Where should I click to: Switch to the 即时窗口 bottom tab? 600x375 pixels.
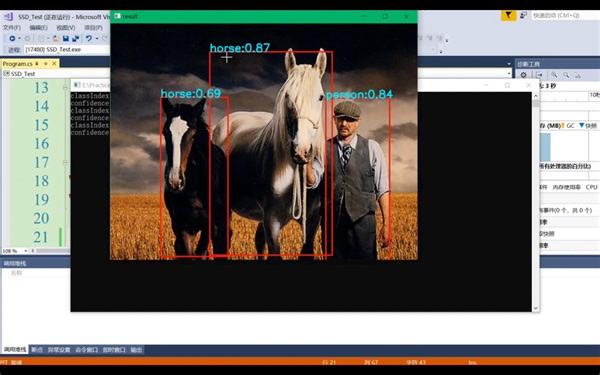114,350
